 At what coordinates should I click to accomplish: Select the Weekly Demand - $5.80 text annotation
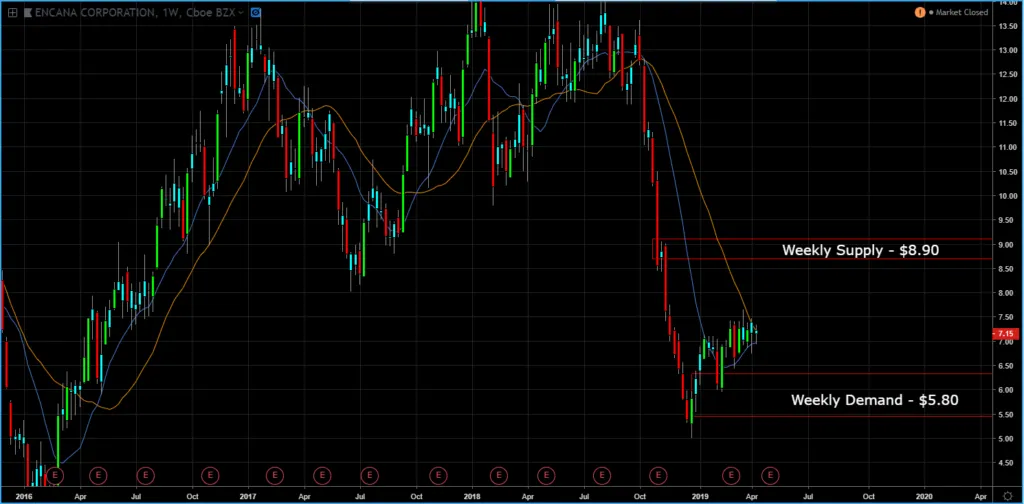[874, 400]
